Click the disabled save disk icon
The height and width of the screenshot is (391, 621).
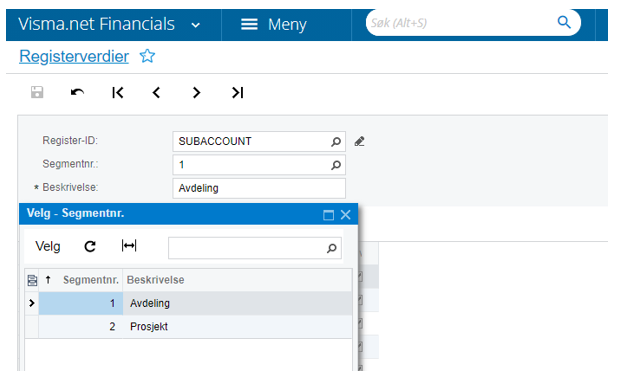pos(37,92)
